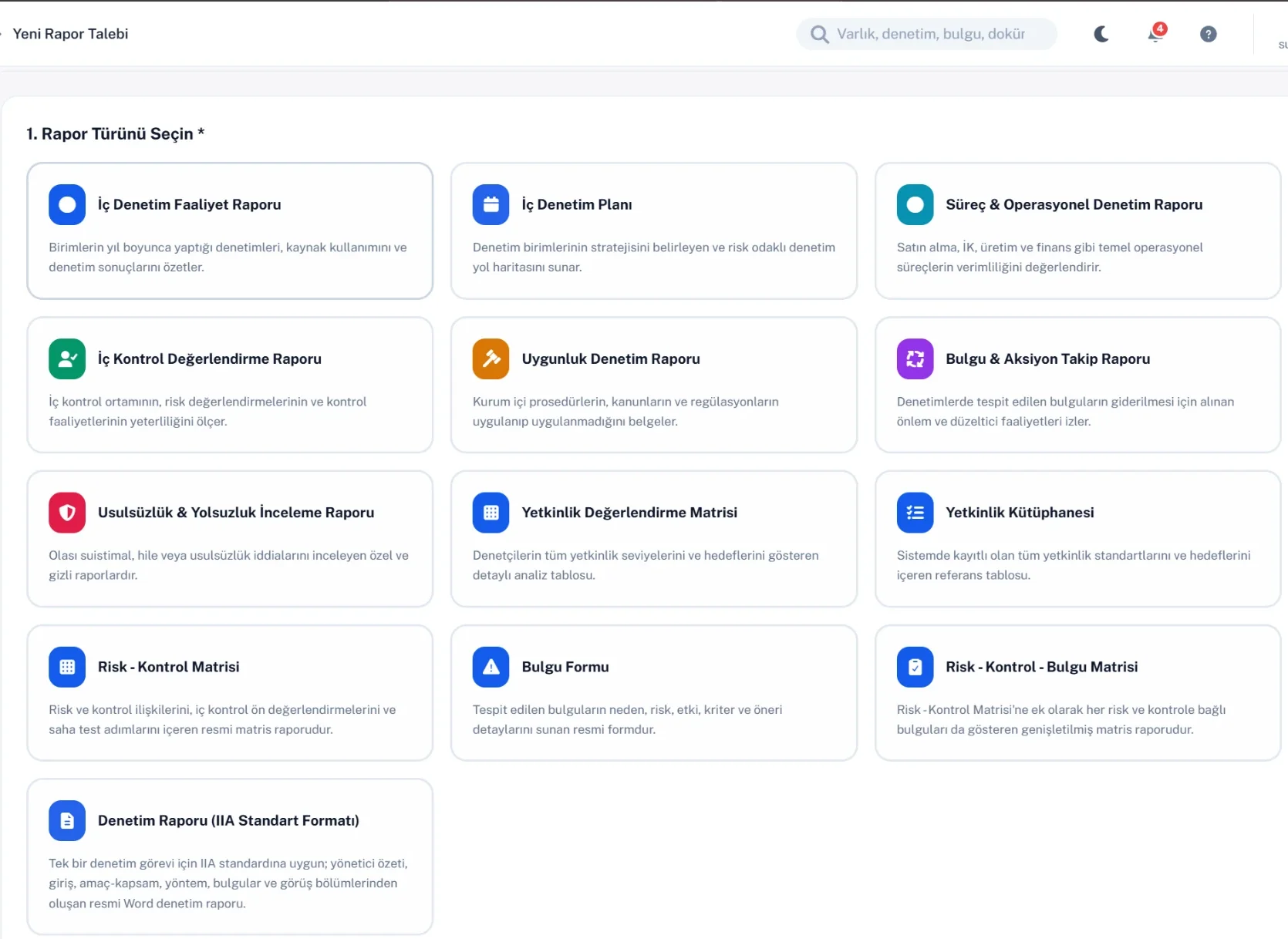Click the İç Denetim Faaliyet Raporu icon
The width and height of the screenshot is (1288, 939).
(67, 204)
